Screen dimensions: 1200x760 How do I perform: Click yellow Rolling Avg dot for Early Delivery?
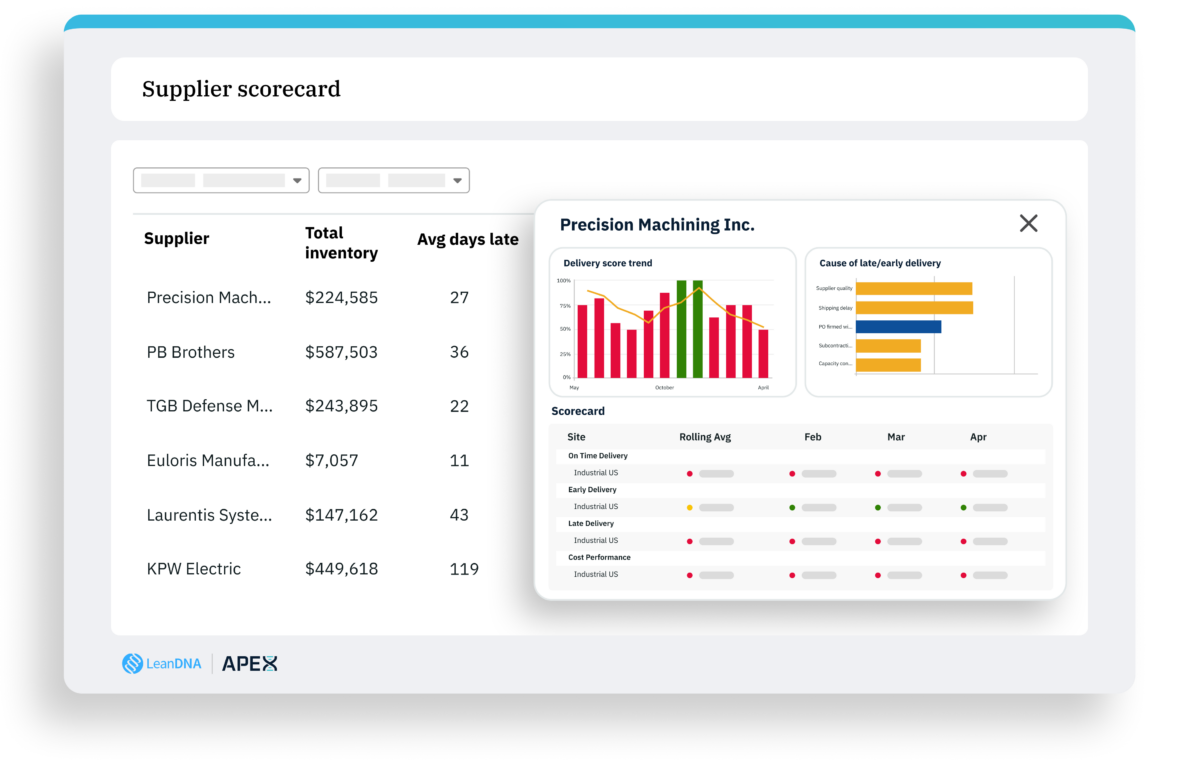[x=690, y=507]
